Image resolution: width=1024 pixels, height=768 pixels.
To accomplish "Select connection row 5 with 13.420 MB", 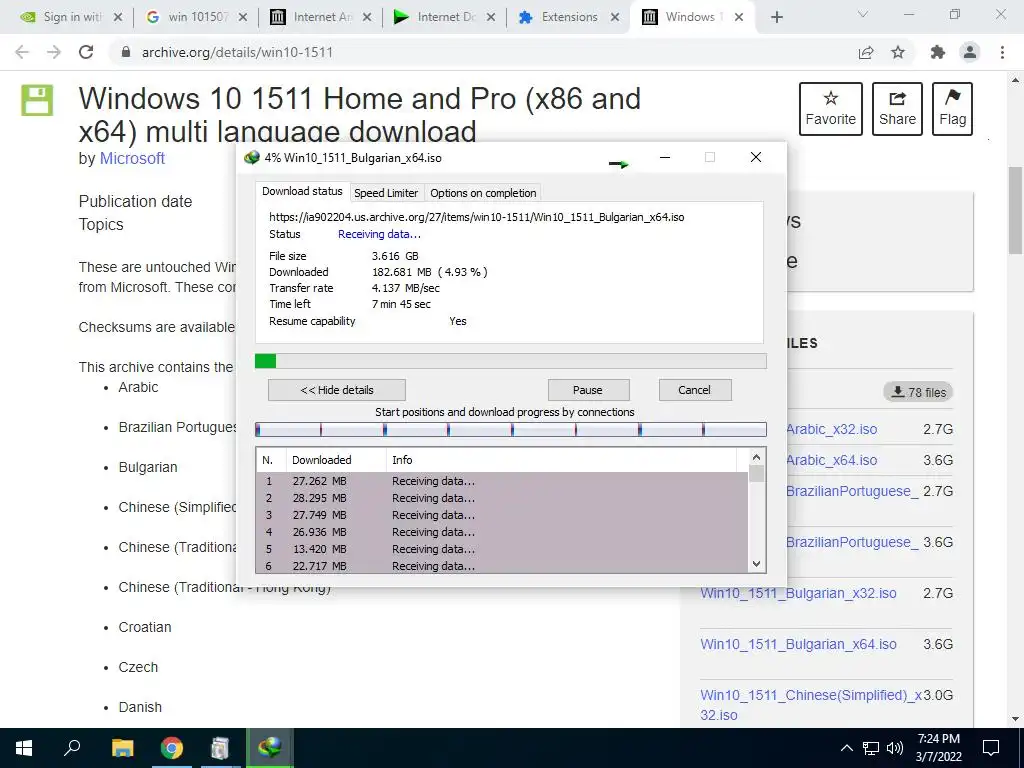I will click(502, 549).
